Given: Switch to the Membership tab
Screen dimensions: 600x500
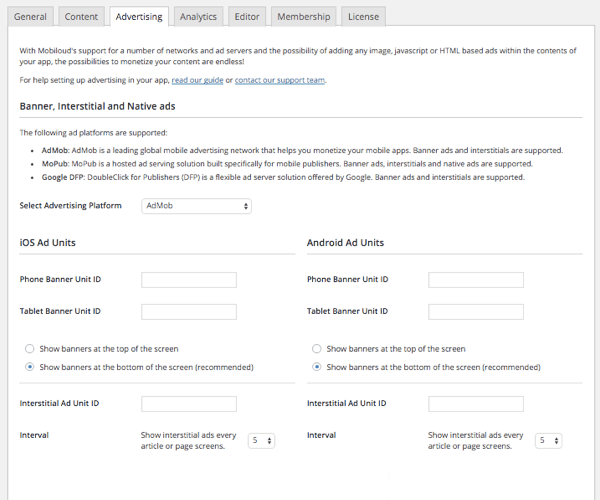Looking at the screenshot, I should [303, 17].
